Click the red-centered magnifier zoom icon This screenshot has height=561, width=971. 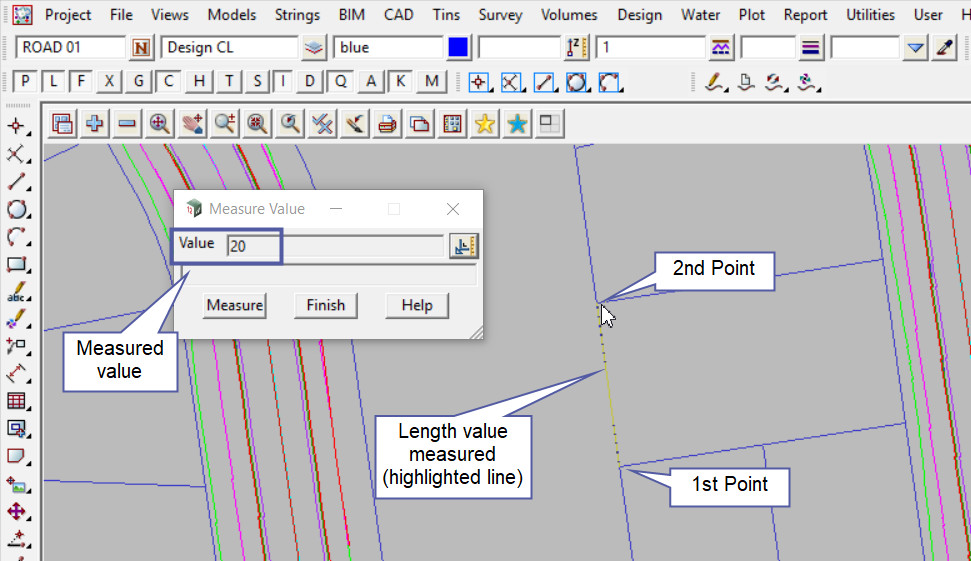(x=257, y=124)
